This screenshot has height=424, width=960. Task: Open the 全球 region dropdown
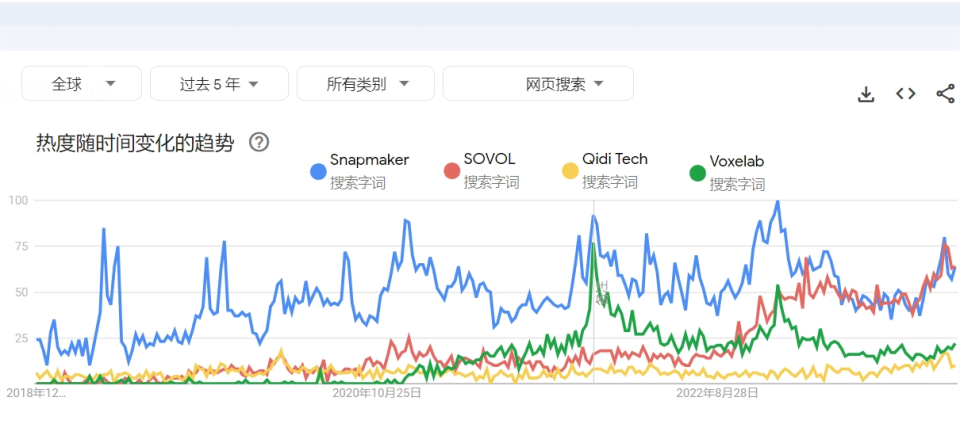[x=82, y=84]
